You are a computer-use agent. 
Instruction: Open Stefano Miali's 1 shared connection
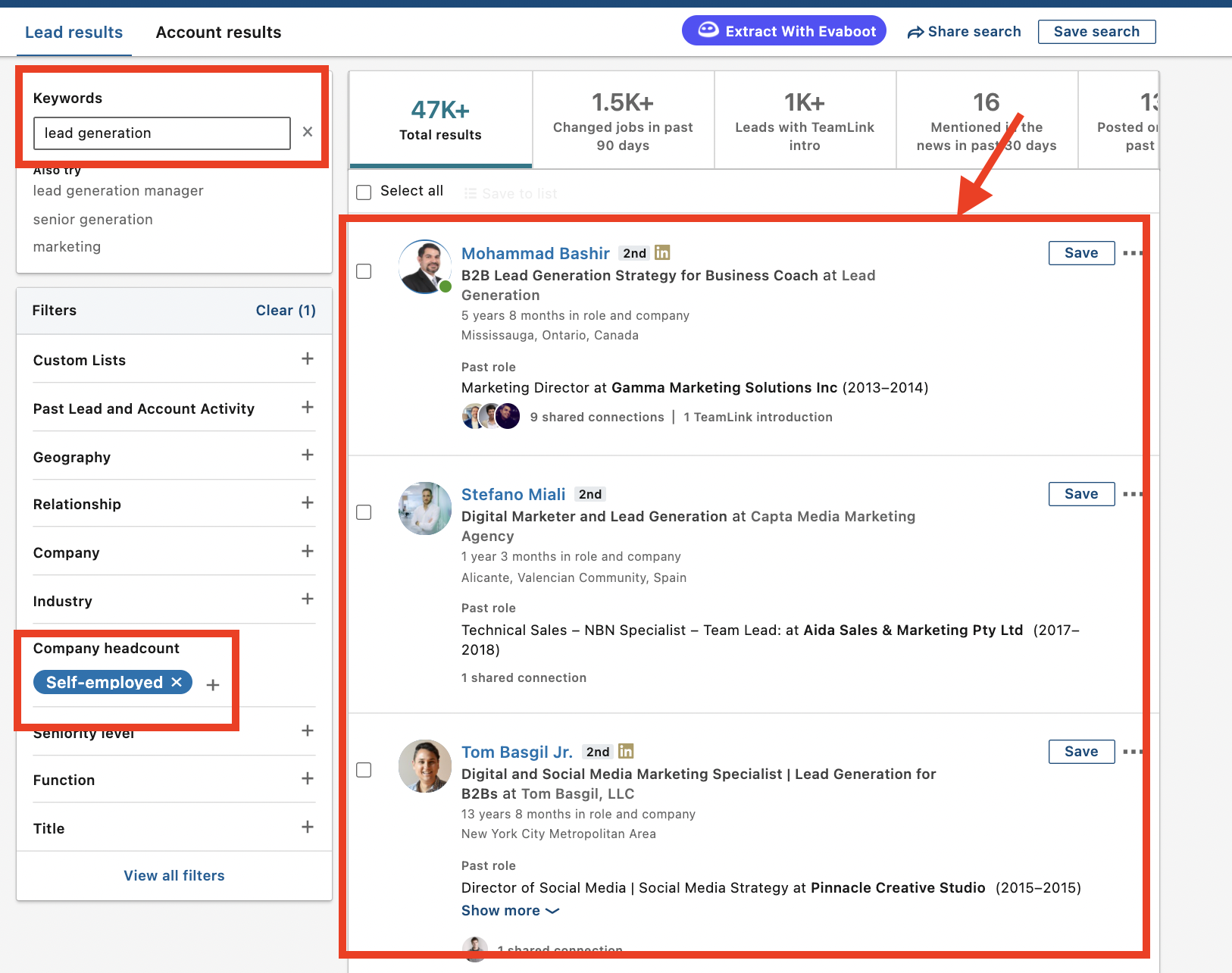tap(524, 677)
